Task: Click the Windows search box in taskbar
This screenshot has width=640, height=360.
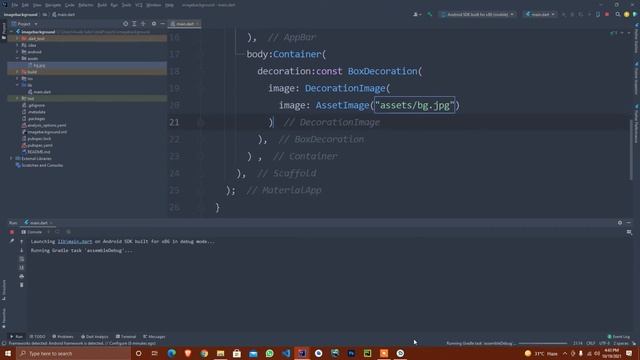Action: [73, 353]
